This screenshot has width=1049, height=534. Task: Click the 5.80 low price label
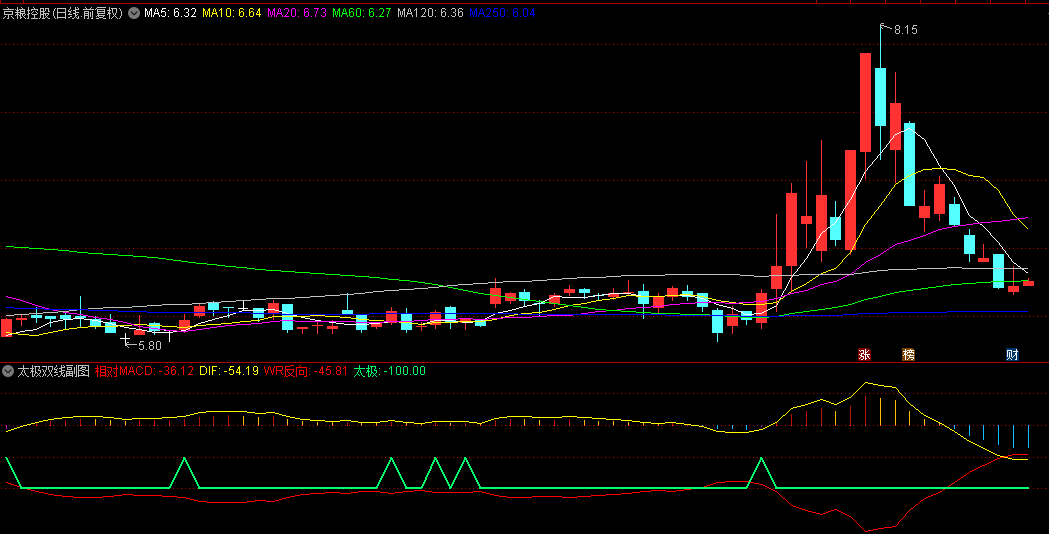tap(149, 346)
